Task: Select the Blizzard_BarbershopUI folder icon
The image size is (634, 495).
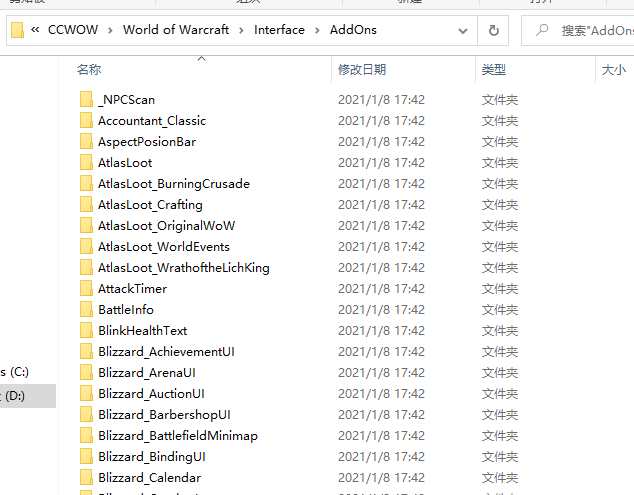Action: coord(86,415)
